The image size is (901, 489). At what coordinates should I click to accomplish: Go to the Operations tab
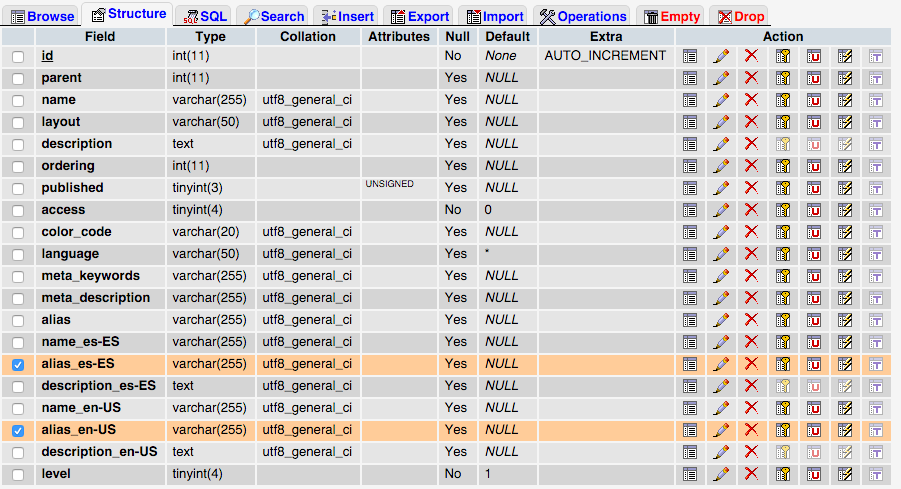coord(583,16)
